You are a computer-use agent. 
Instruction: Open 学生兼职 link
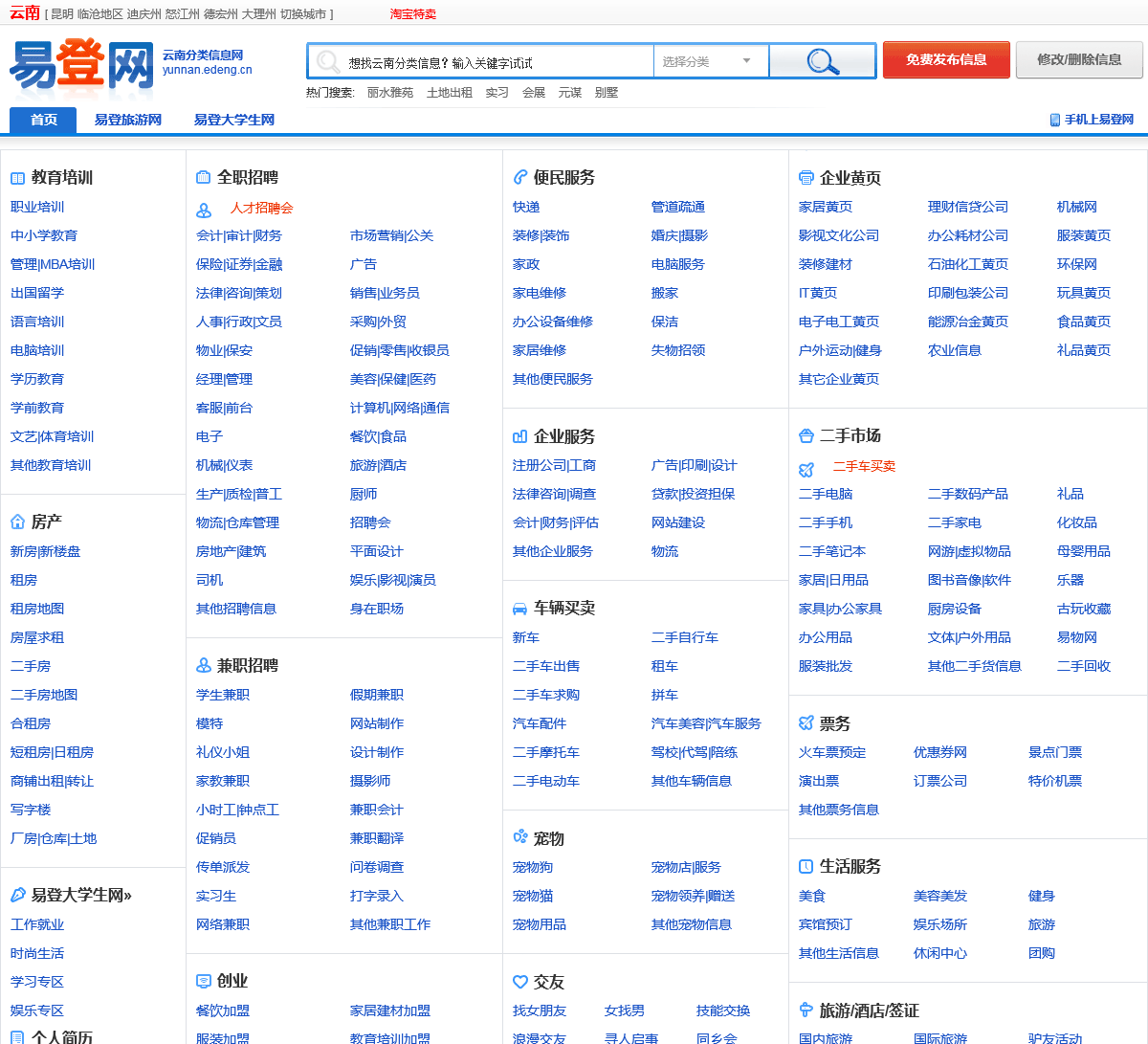pos(223,695)
